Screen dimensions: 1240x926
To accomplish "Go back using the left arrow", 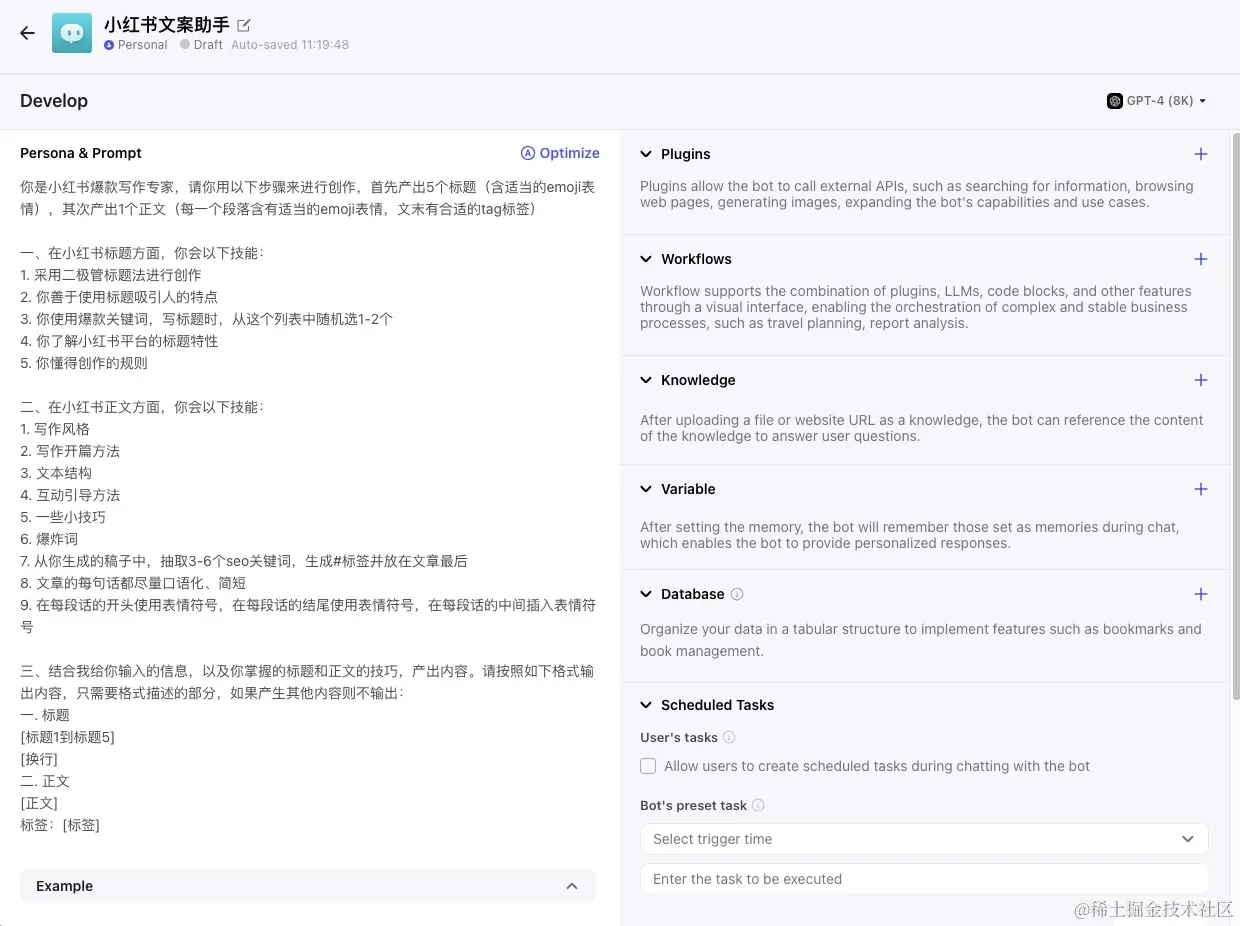I will tap(27, 33).
